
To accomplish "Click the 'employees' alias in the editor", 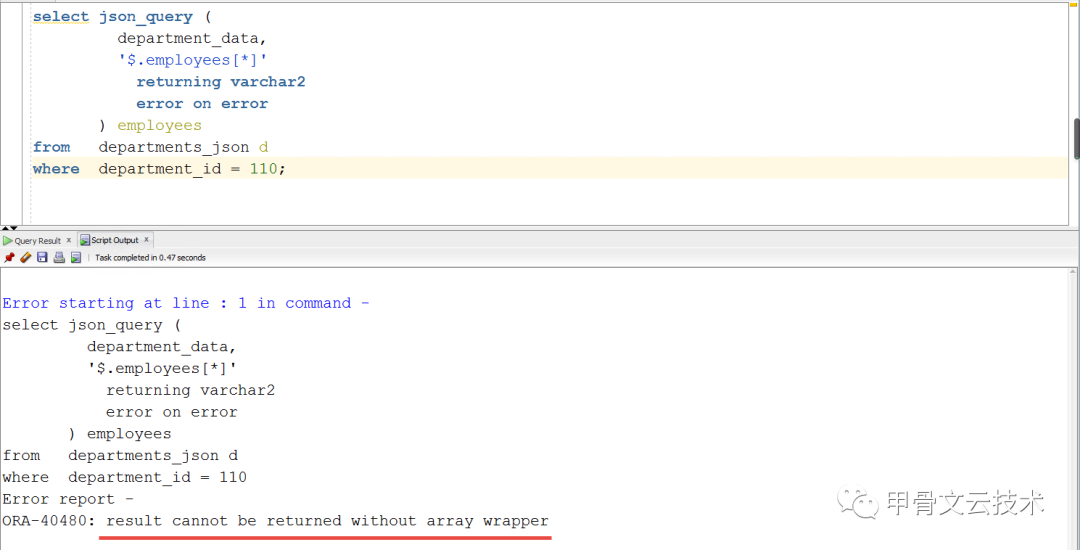I will click(159, 125).
